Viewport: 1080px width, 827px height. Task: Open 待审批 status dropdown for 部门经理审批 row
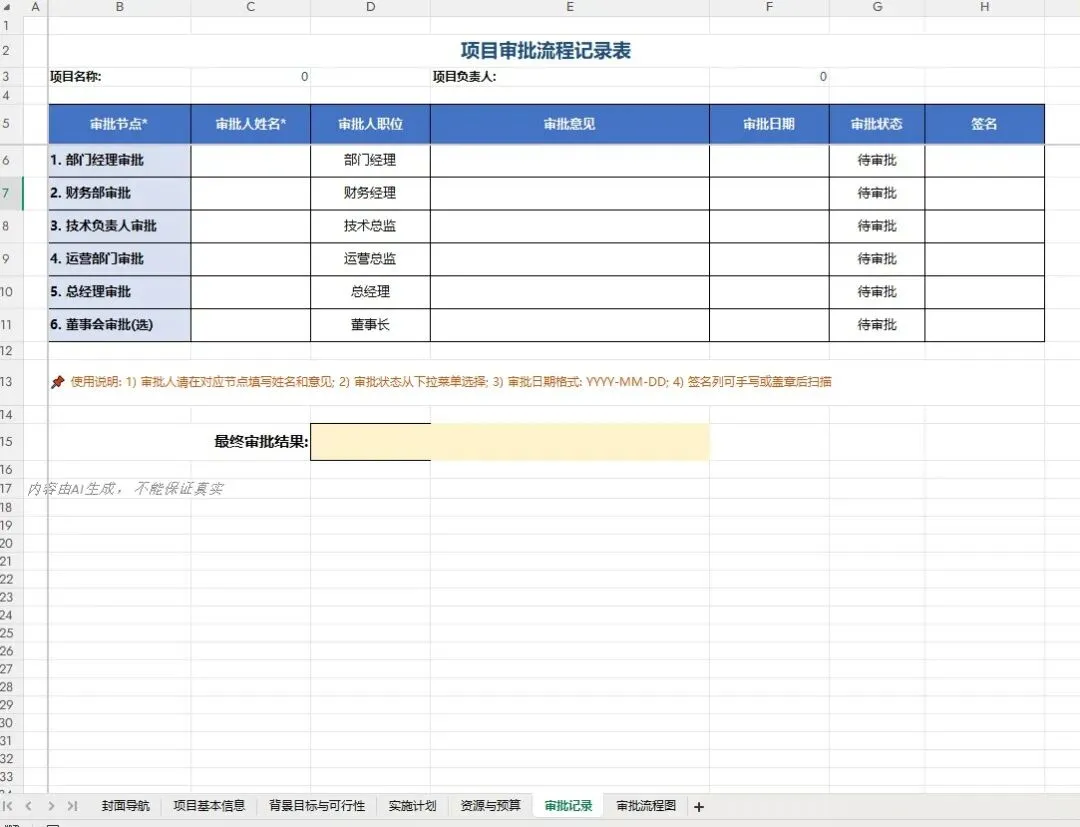click(877, 160)
